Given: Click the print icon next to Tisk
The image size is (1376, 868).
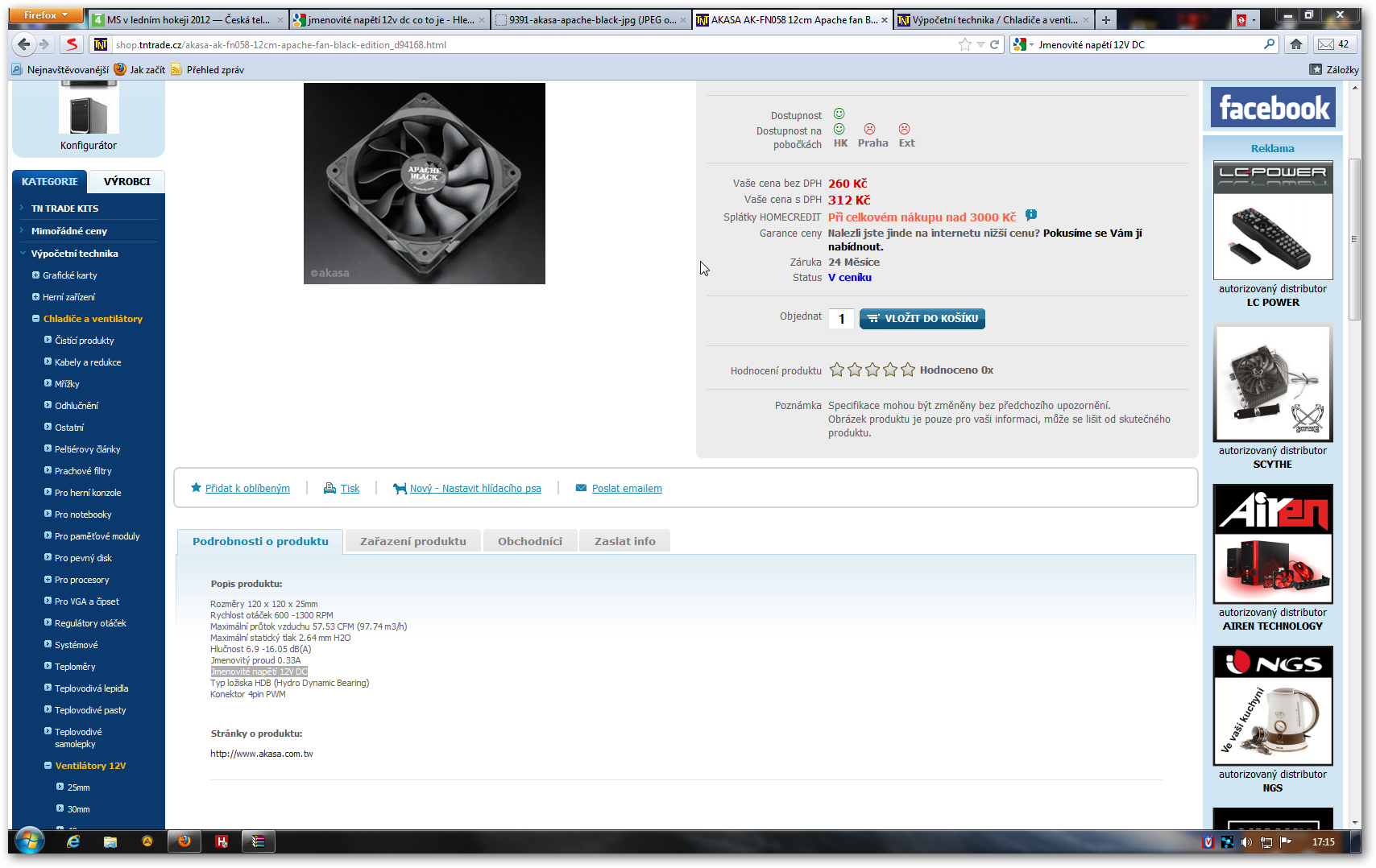Looking at the screenshot, I should tap(329, 488).
